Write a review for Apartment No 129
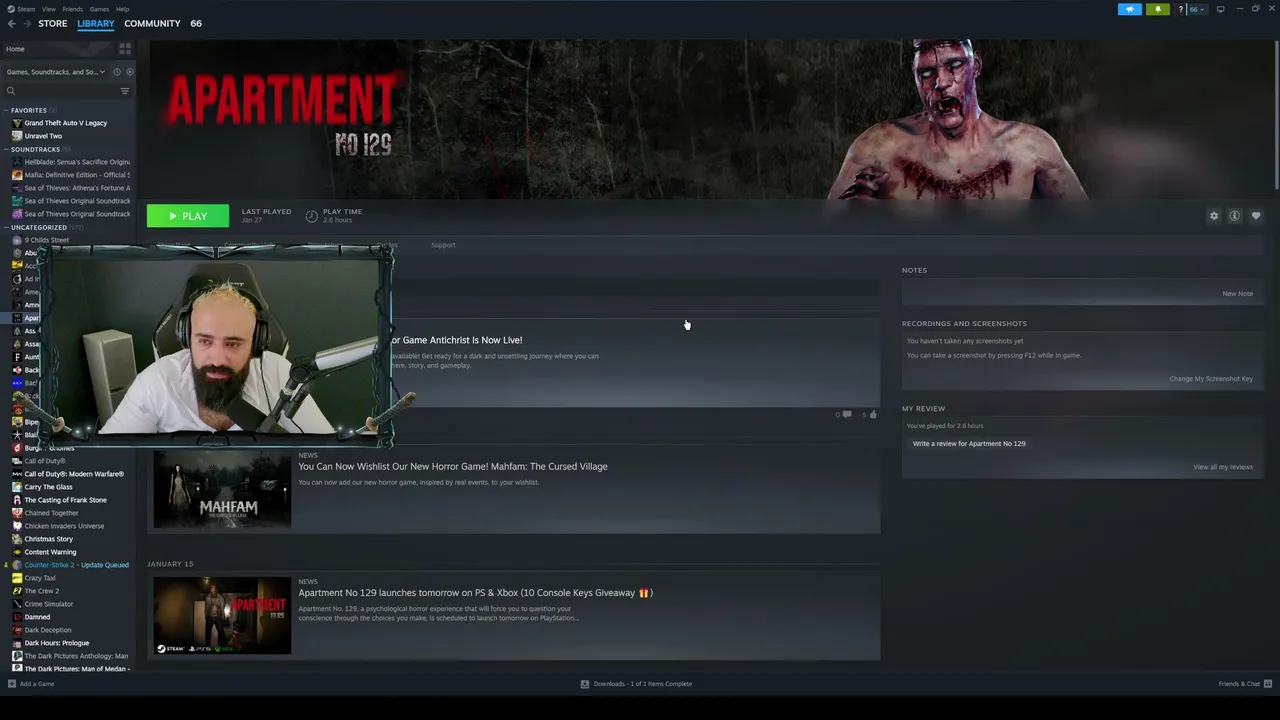The image size is (1280, 720). (x=969, y=444)
